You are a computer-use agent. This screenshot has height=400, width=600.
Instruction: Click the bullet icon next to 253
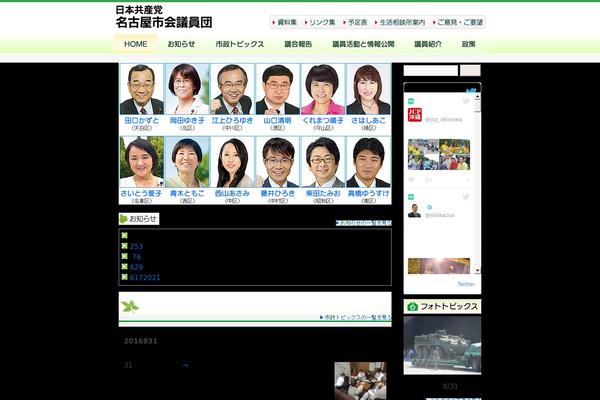124,246
